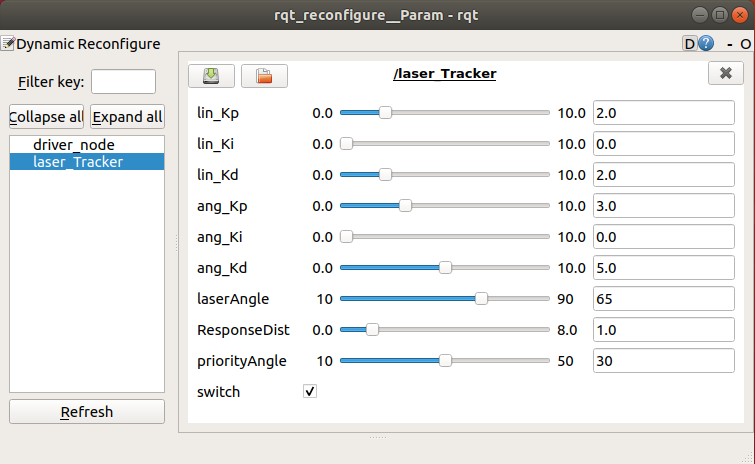
Task: Click the ang_Kp value field showing 3.0
Action: (x=664, y=206)
